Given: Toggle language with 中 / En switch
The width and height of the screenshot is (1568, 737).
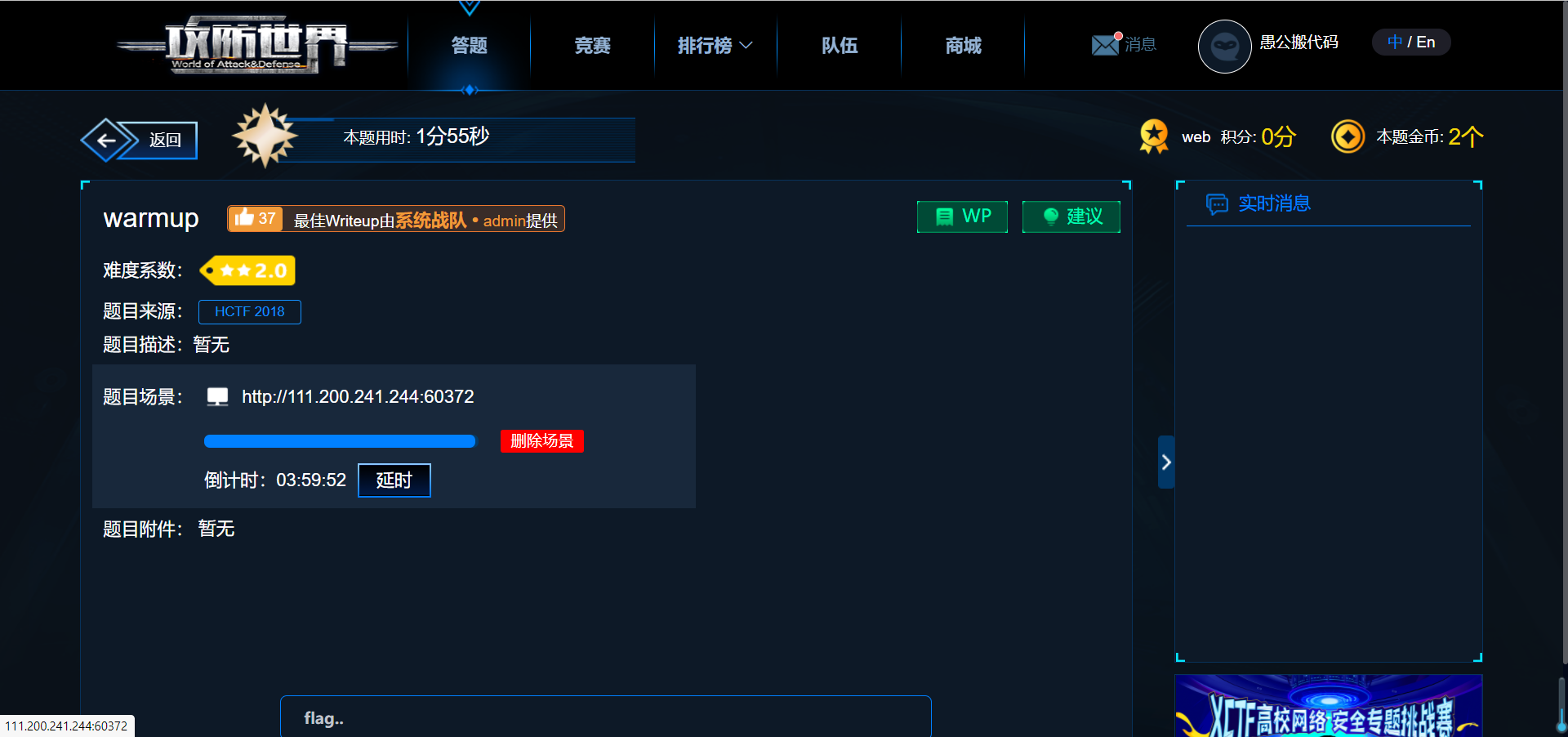Looking at the screenshot, I should (x=1411, y=42).
